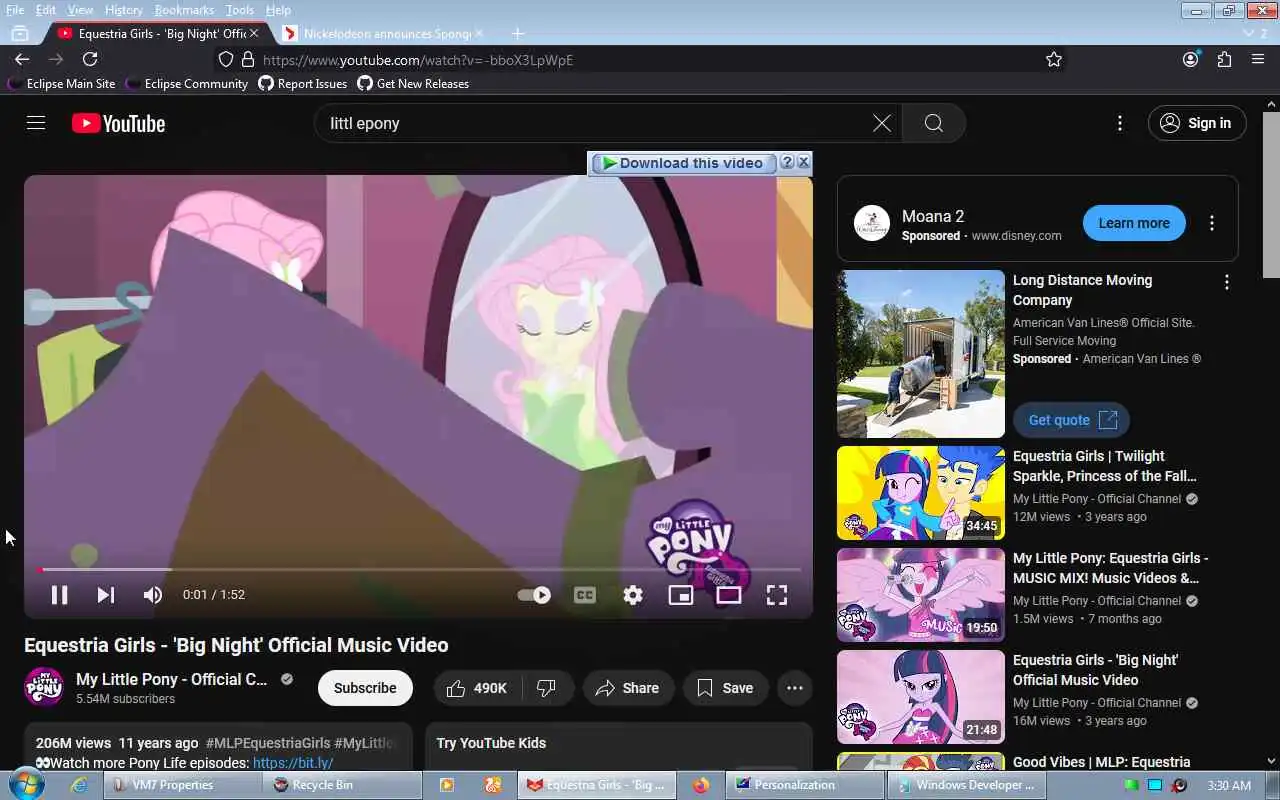Enter full screen mode
This screenshot has height=800, width=1280.
coord(777,595)
